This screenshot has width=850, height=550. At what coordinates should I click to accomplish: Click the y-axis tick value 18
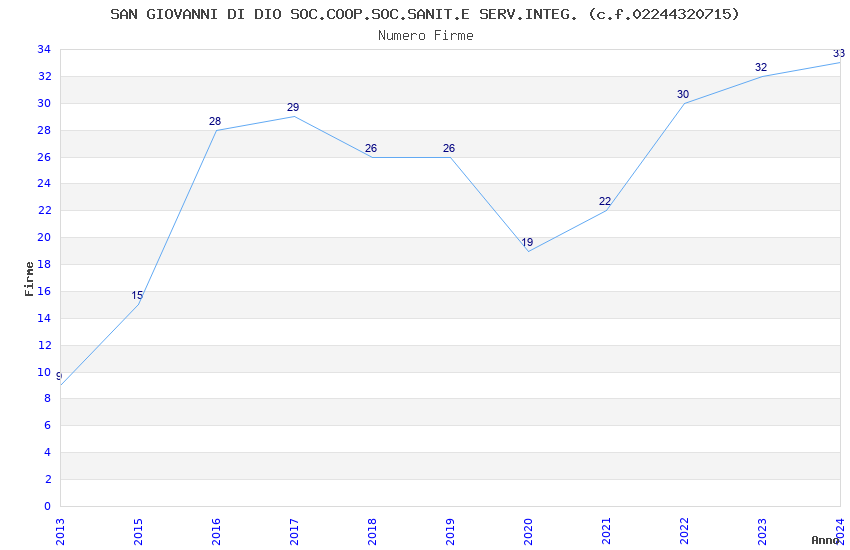pos(44,264)
